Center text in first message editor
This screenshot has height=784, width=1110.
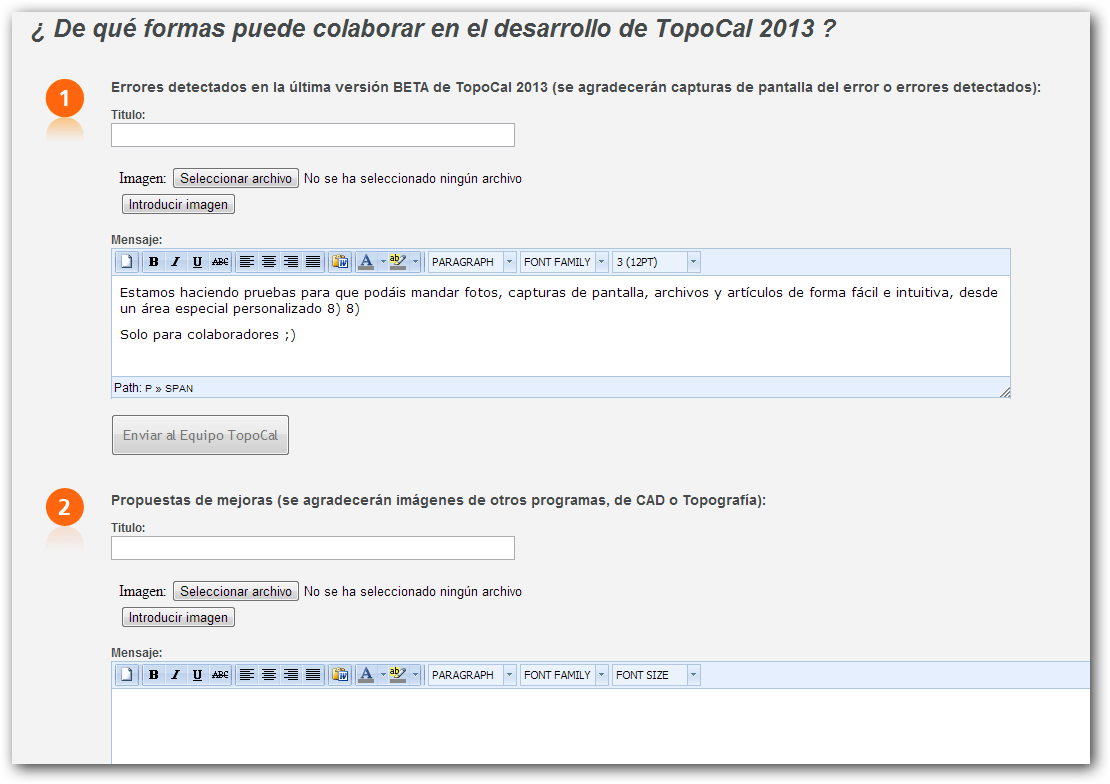click(269, 262)
